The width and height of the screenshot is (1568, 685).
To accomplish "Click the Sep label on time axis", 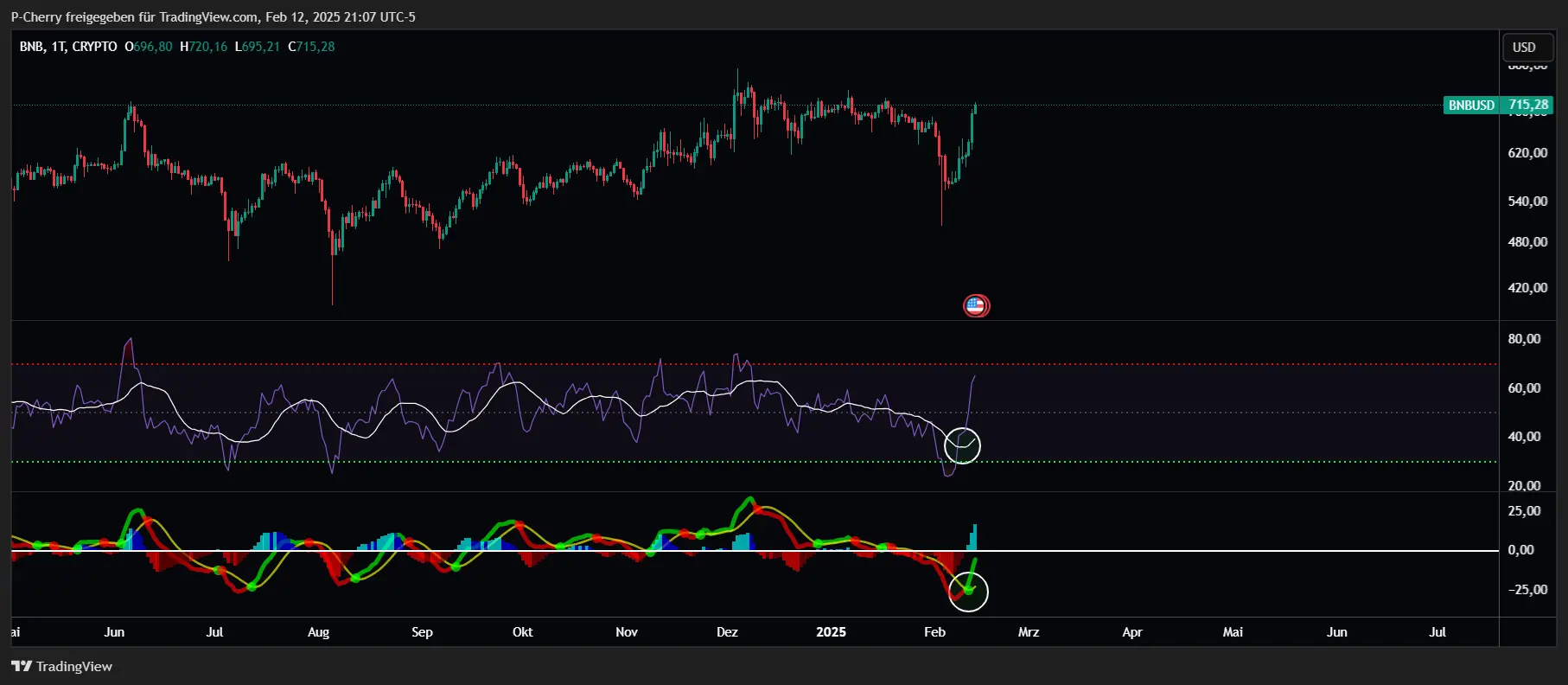I will pyautogui.click(x=422, y=632).
